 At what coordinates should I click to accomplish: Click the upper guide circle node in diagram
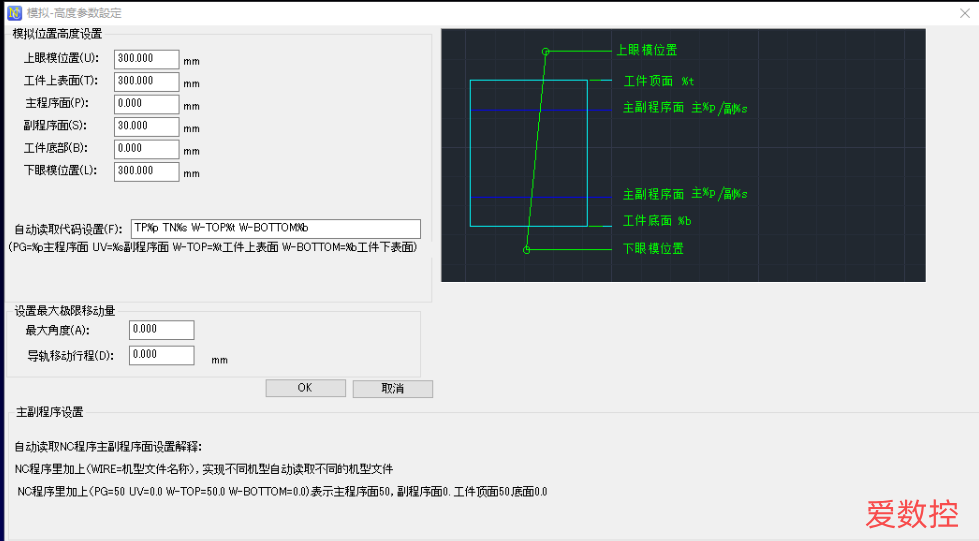point(545,51)
